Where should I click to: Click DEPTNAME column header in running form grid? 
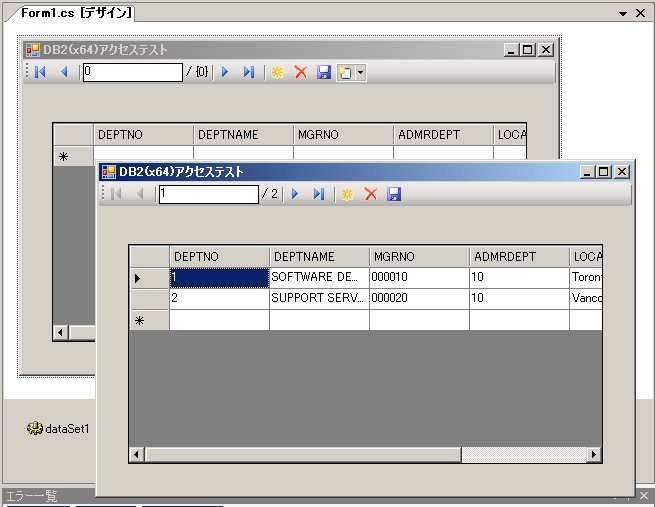click(x=319, y=256)
